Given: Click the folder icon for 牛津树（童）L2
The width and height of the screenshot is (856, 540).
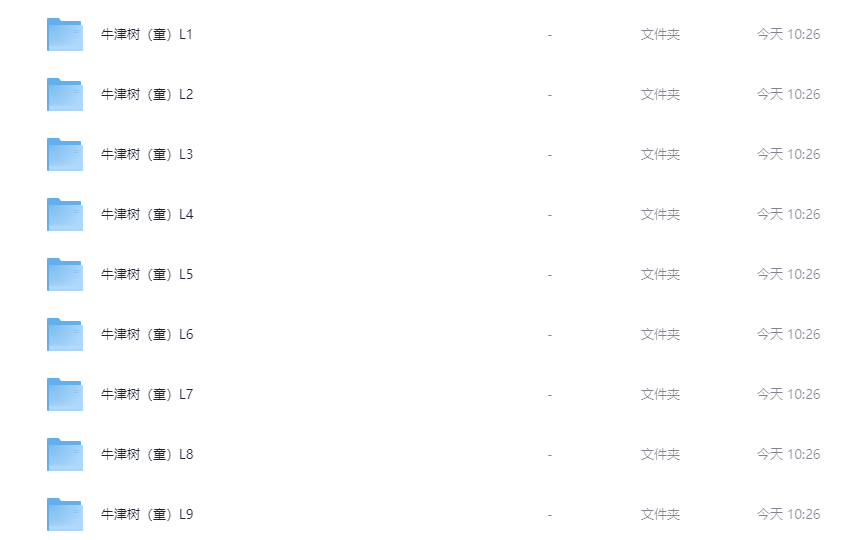Looking at the screenshot, I should 65,95.
